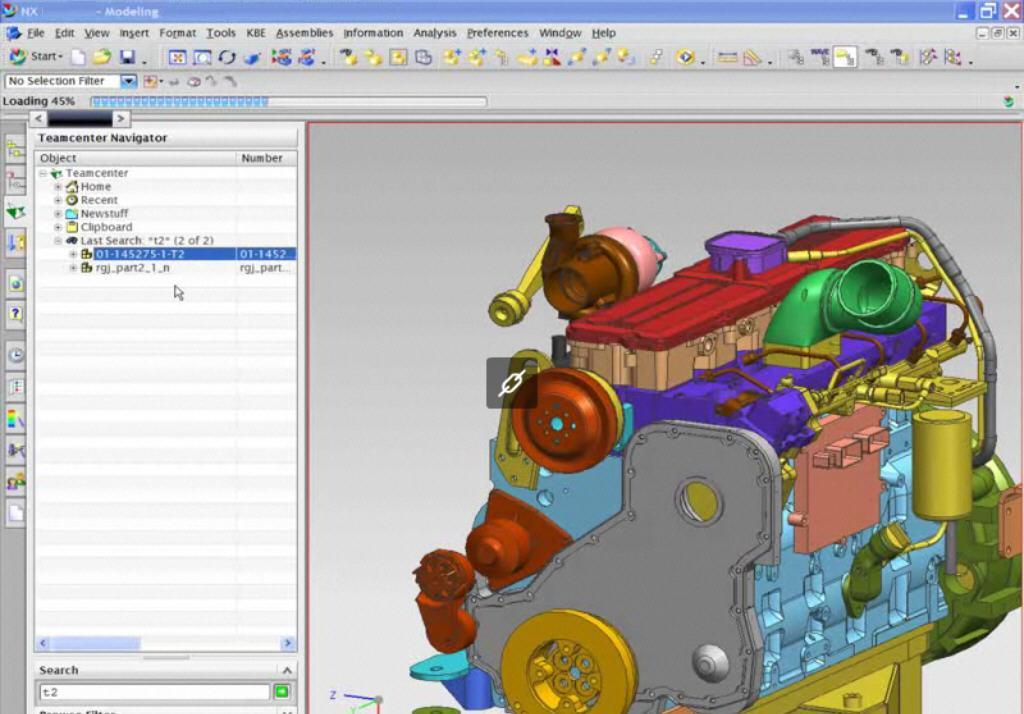Open the Analysis menu
The height and width of the screenshot is (714, 1024).
tap(434, 33)
